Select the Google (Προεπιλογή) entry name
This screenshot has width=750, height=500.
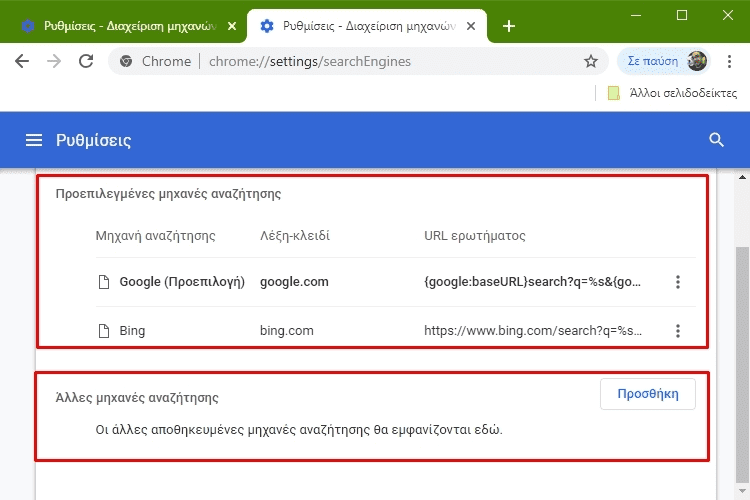182,282
